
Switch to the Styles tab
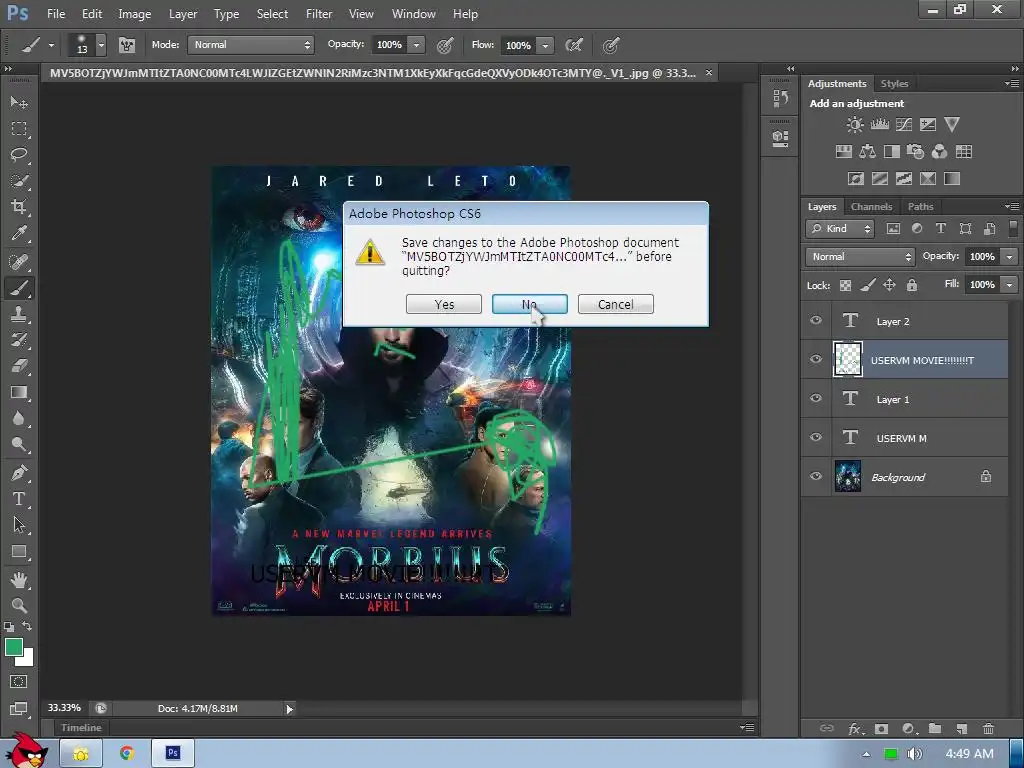pyautogui.click(x=894, y=84)
